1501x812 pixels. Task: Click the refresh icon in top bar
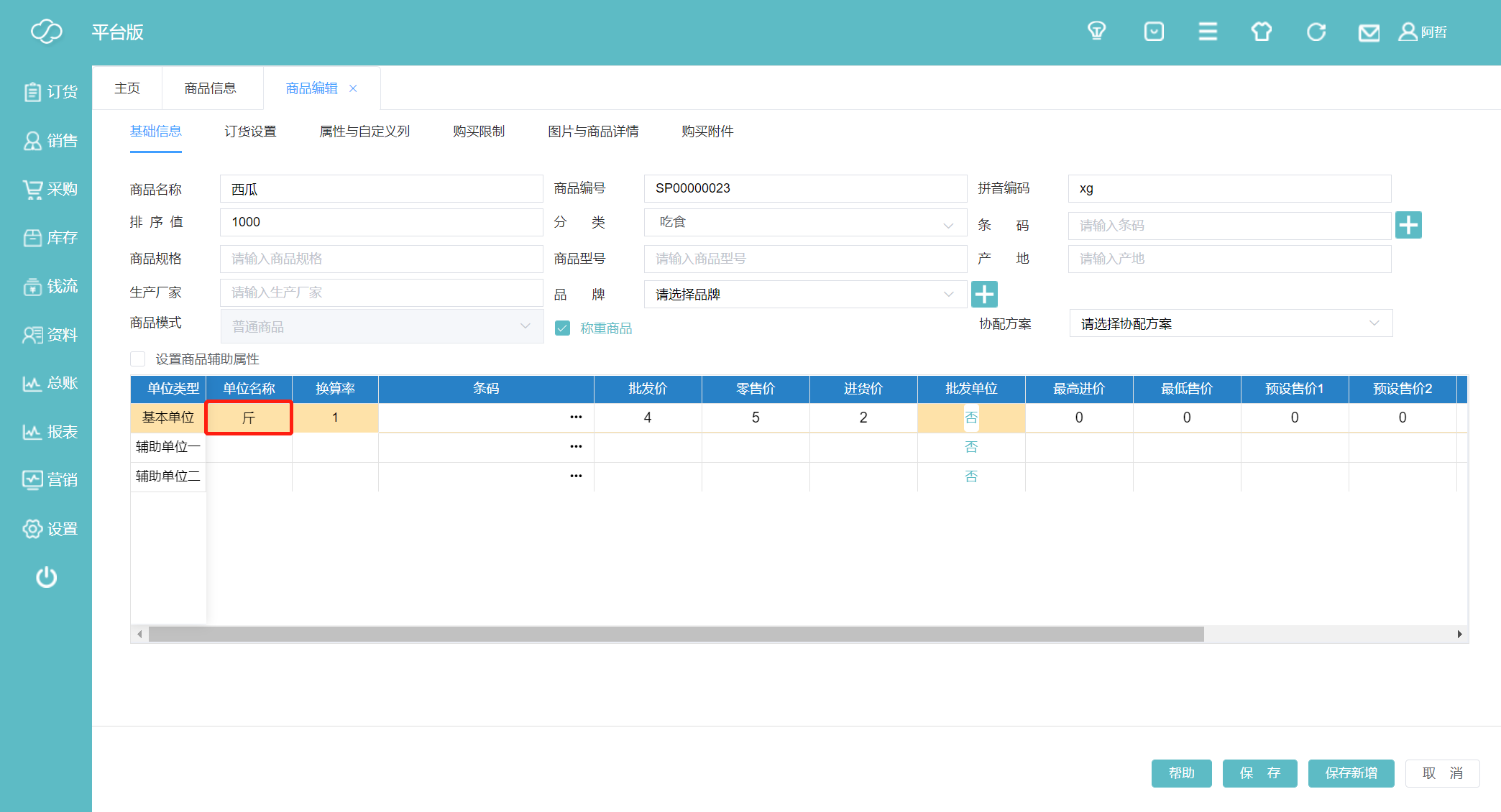point(1316,32)
